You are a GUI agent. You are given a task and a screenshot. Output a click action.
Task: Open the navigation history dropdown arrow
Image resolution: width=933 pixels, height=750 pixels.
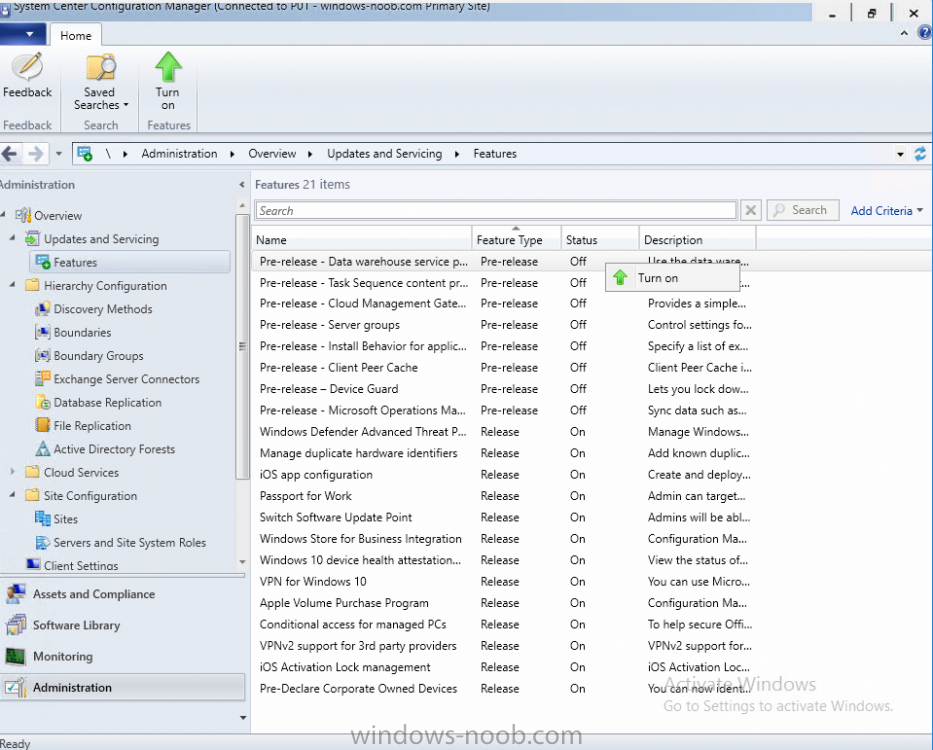58,154
